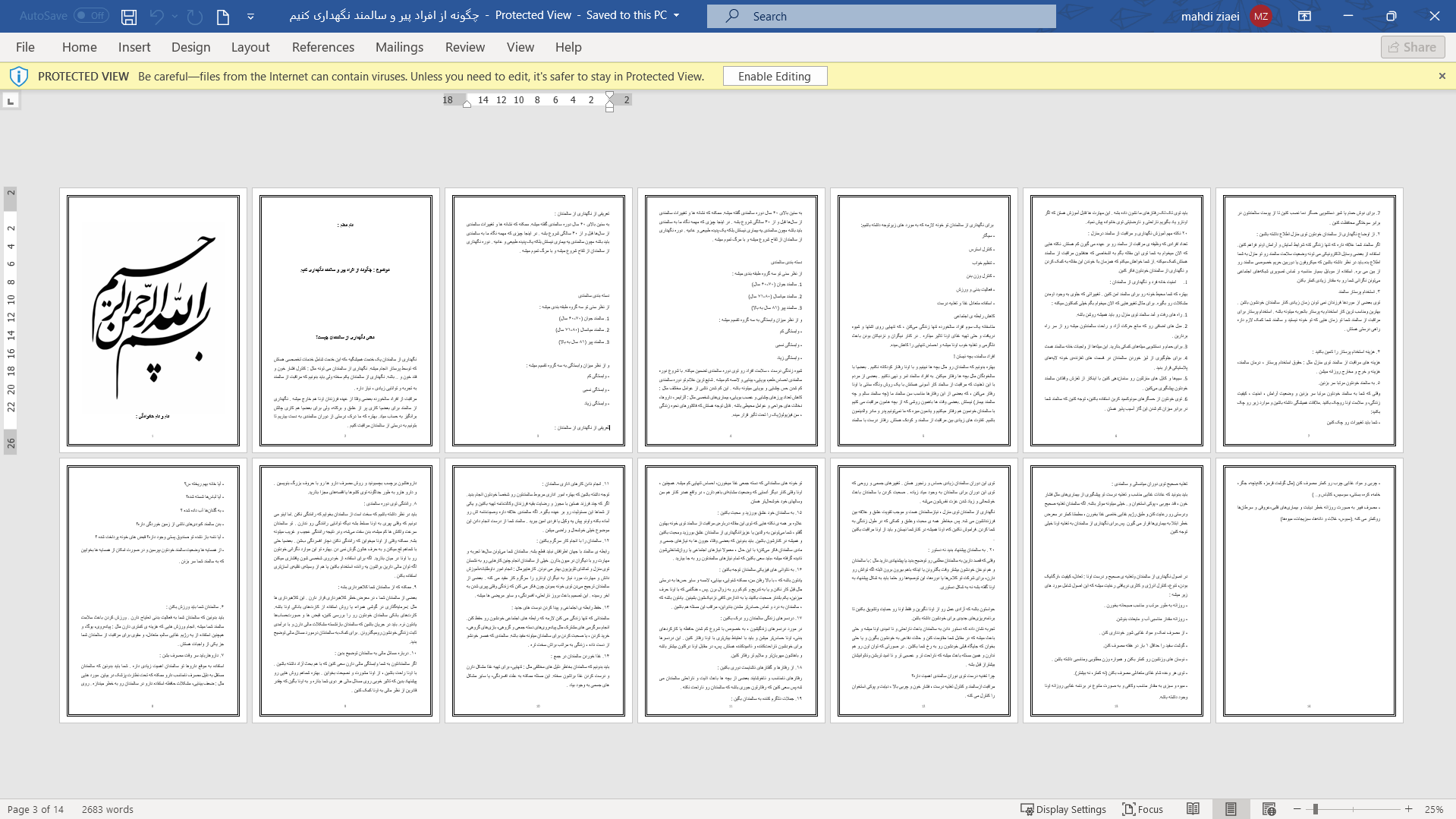Viewport: 1456px width, 819px height.
Task: Click the Enable Editing button
Action: pyautogui.click(x=775, y=76)
